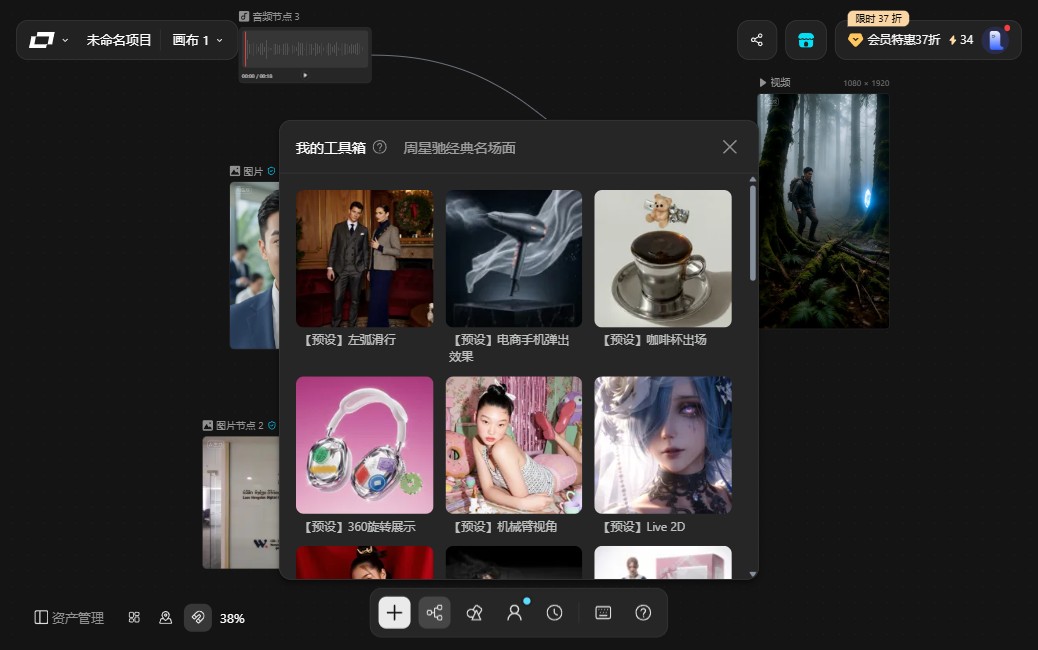Screen dimensions: 1038x650
Task: Open the Live 2D preset thumbnail
Action: tap(663, 445)
